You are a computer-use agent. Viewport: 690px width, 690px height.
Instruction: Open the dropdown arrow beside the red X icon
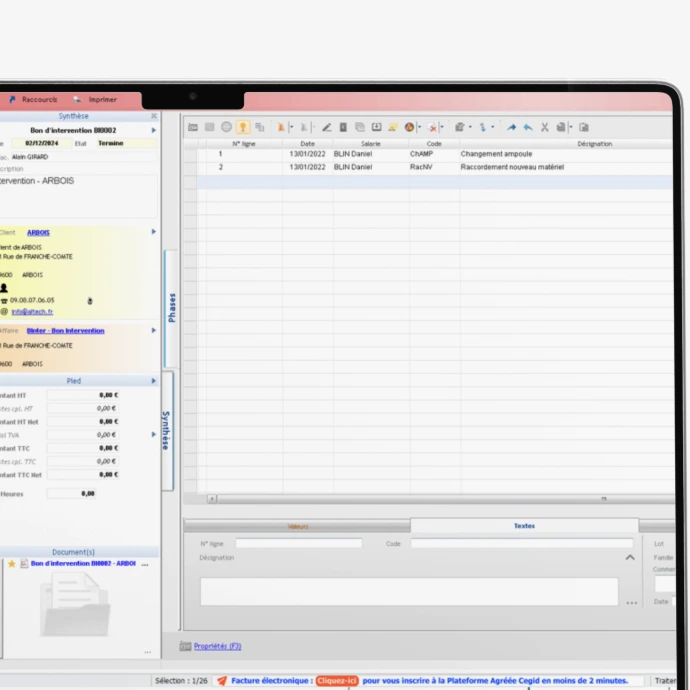442,127
